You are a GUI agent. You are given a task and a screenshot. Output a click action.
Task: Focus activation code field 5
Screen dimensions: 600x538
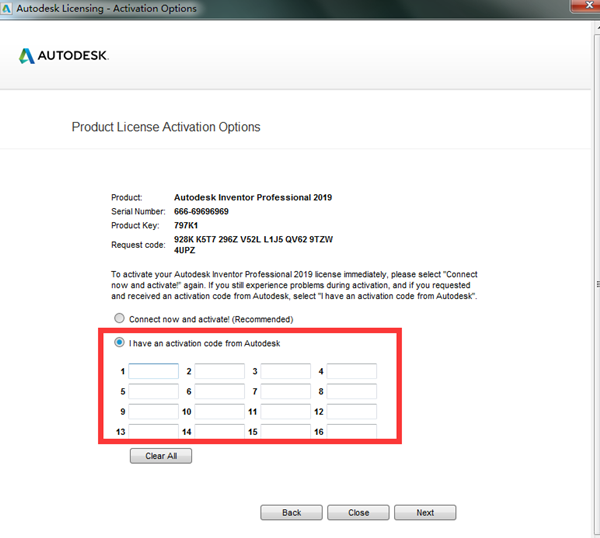coord(154,391)
